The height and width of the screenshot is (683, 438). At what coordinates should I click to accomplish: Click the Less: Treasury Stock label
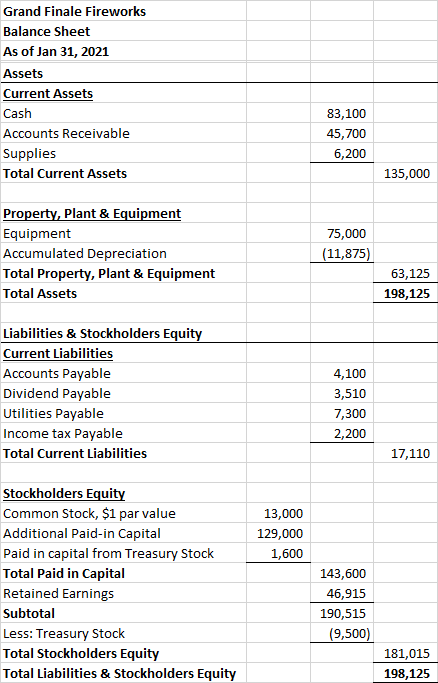[x=64, y=634]
